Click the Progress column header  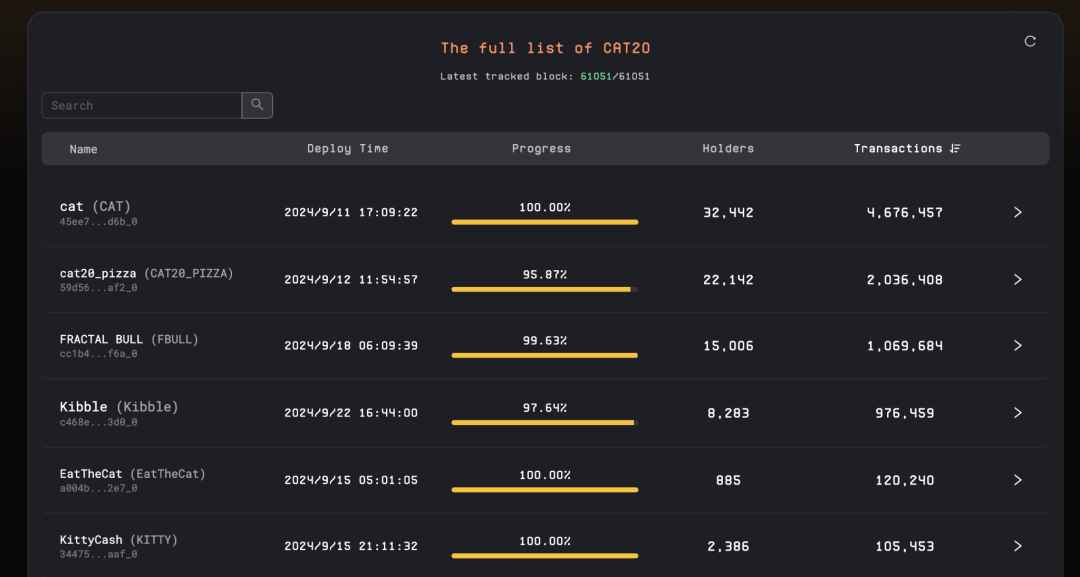click(x=541, y=149)
